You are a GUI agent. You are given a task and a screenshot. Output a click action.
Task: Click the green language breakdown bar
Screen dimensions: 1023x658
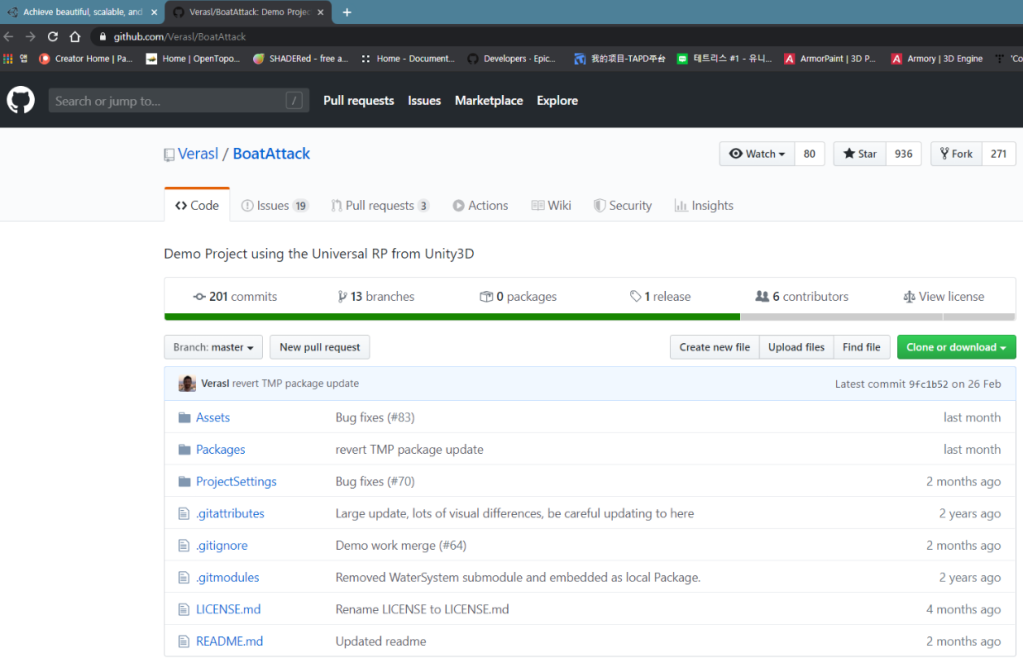pos(452,317)
